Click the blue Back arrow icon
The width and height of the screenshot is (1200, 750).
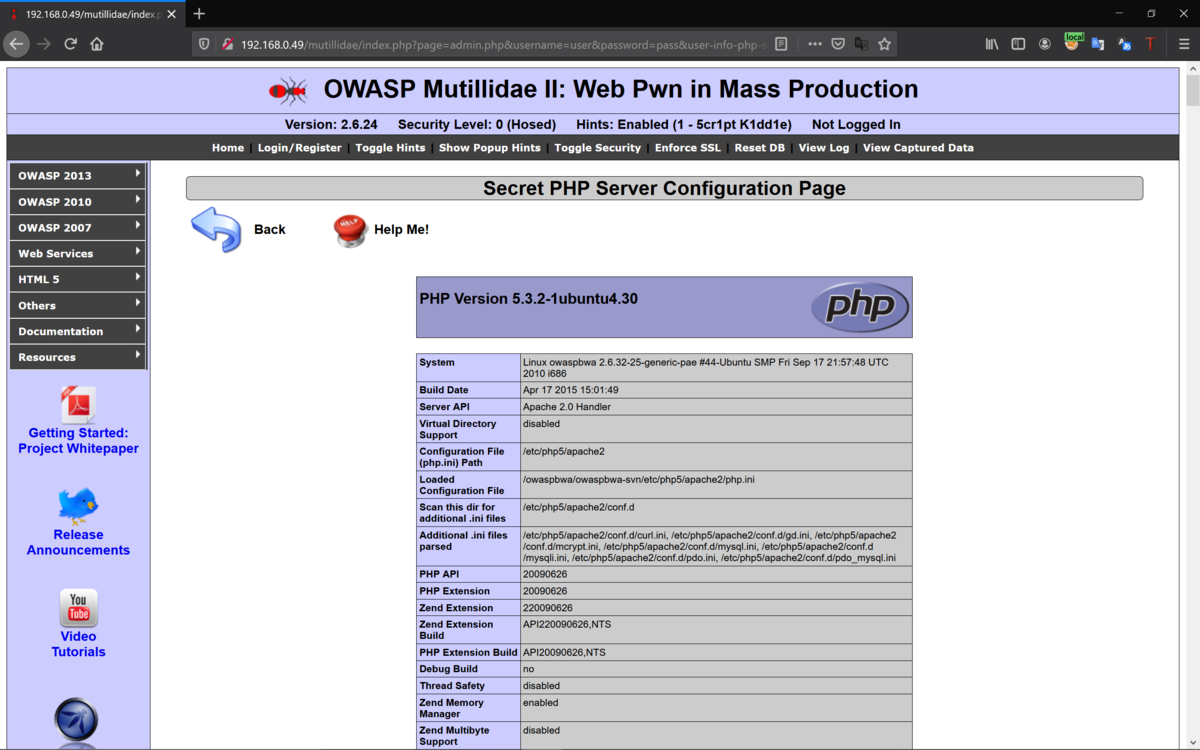pyautogui.click(x=216, y=229)
